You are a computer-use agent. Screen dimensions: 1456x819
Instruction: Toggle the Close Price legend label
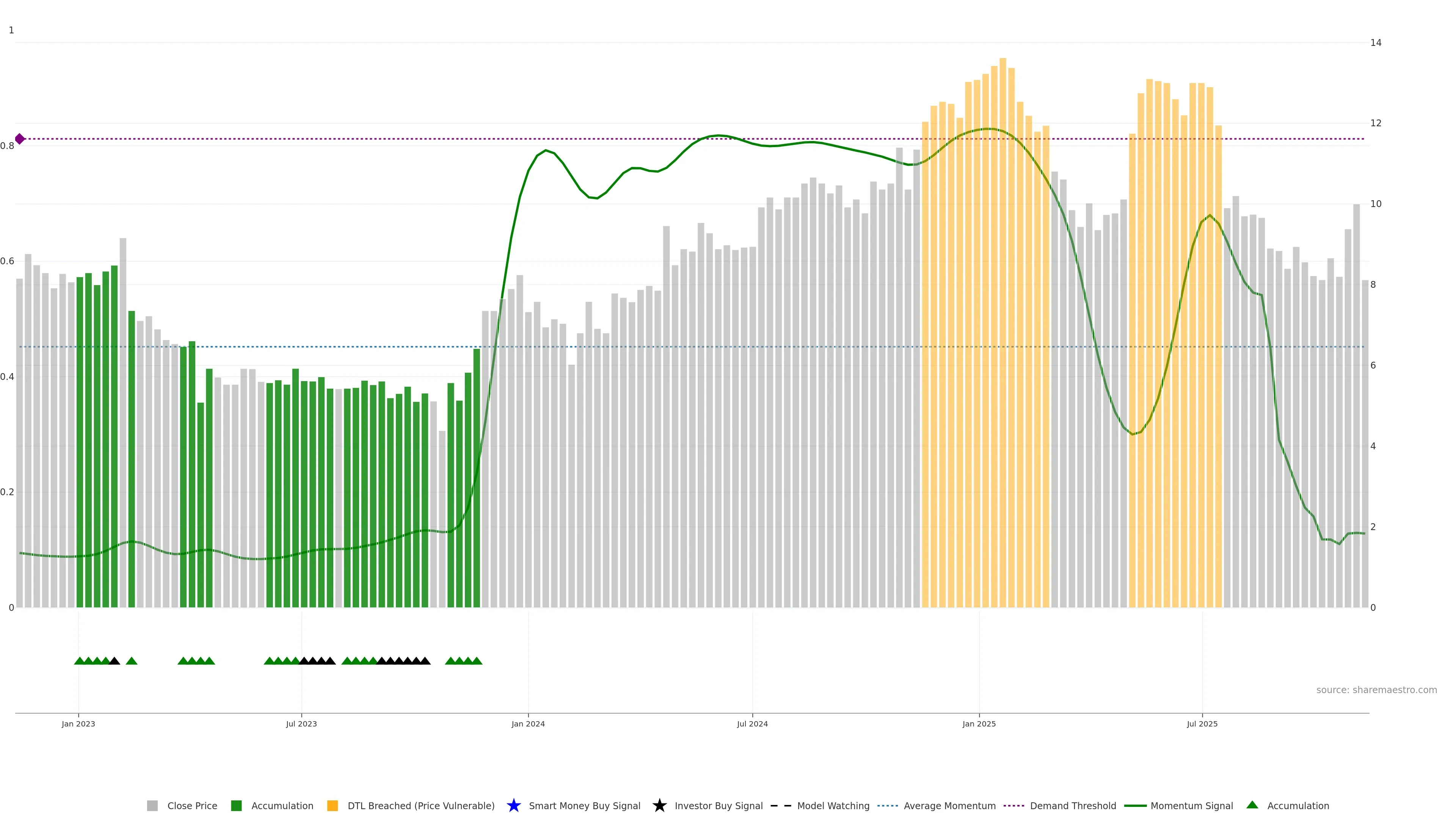point(192,806)
